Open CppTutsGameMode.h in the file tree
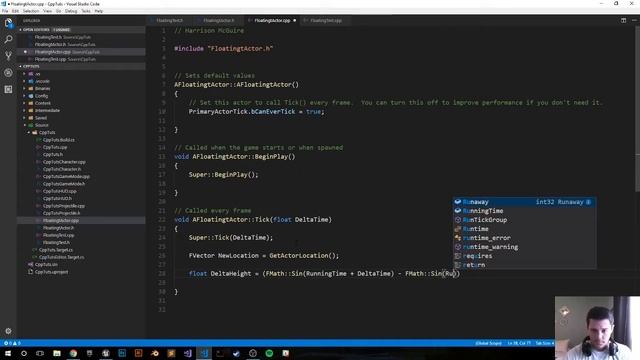 (64, 184)
